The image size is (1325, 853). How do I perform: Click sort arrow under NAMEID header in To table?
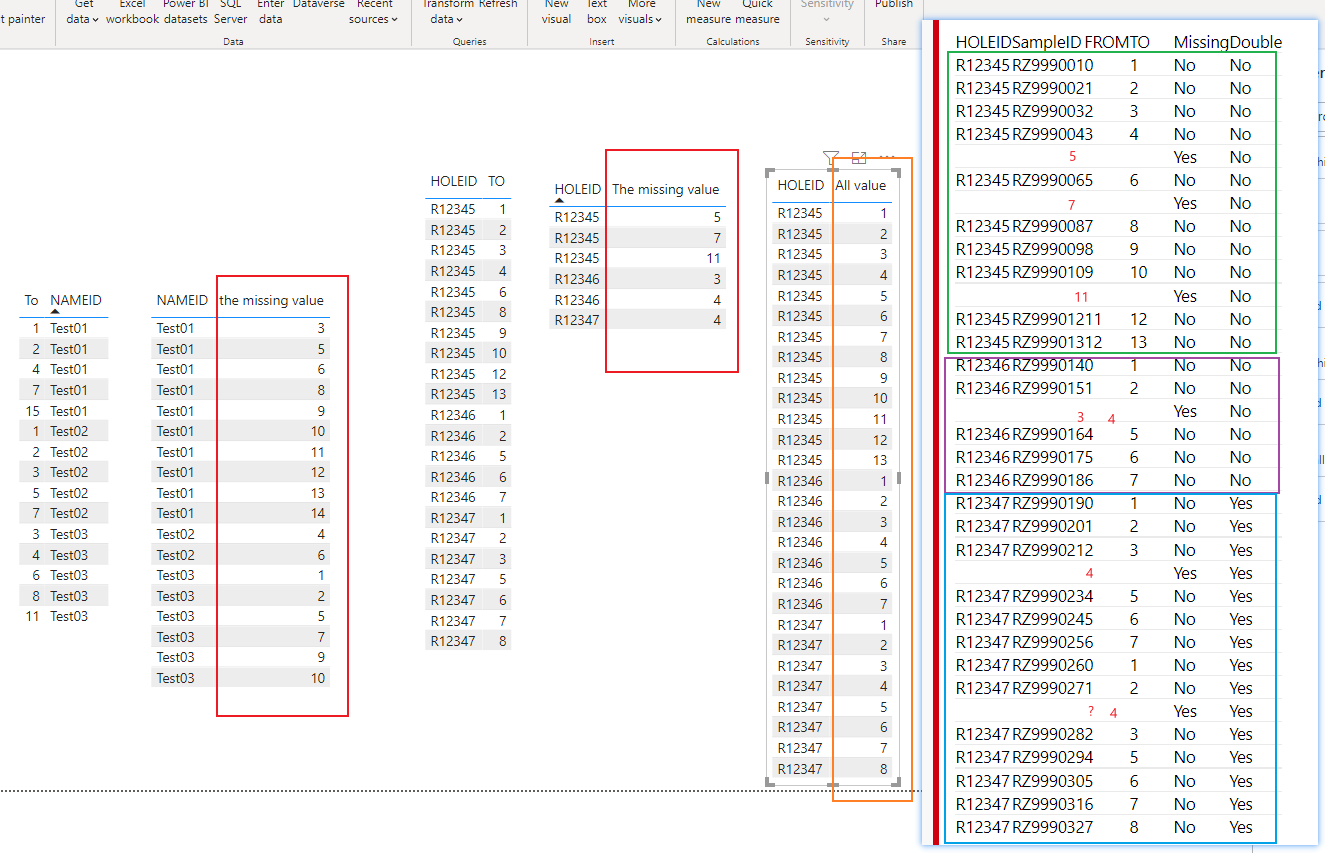55,312
